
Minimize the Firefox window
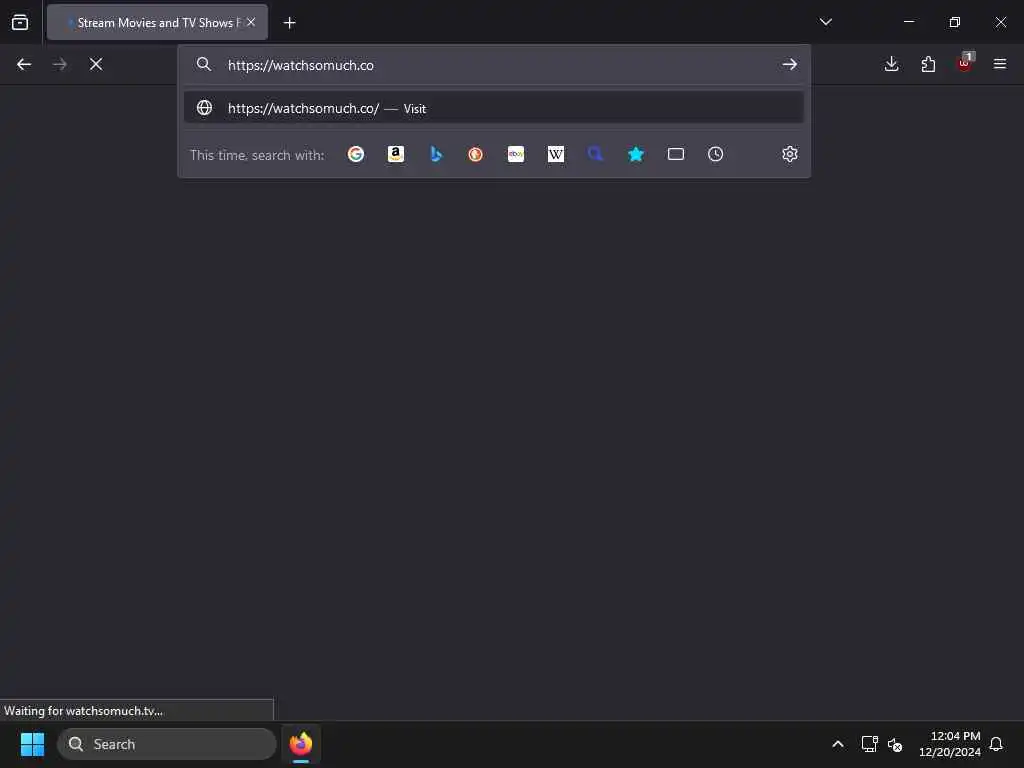(x=908, y=22)
